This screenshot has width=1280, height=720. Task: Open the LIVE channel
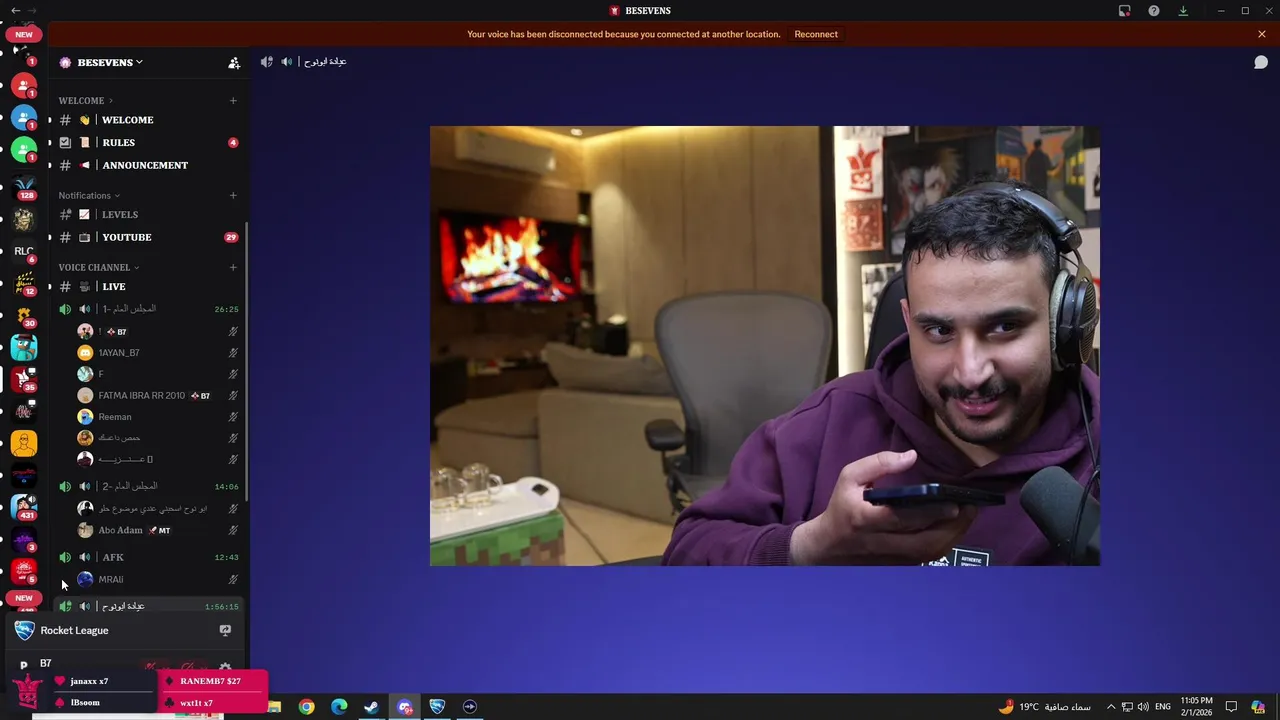click(148, 286)
